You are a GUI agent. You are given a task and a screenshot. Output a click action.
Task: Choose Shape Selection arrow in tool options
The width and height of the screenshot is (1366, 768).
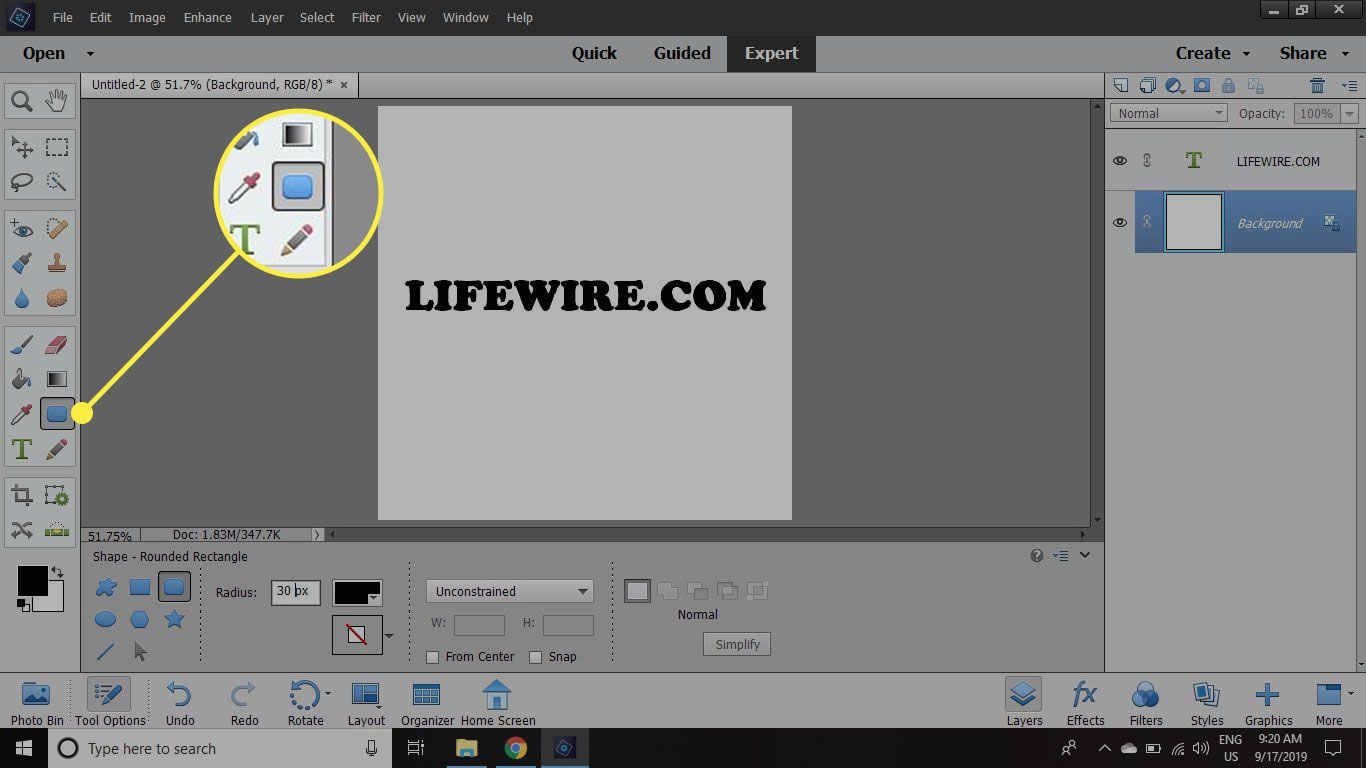[x=140, y=652]
